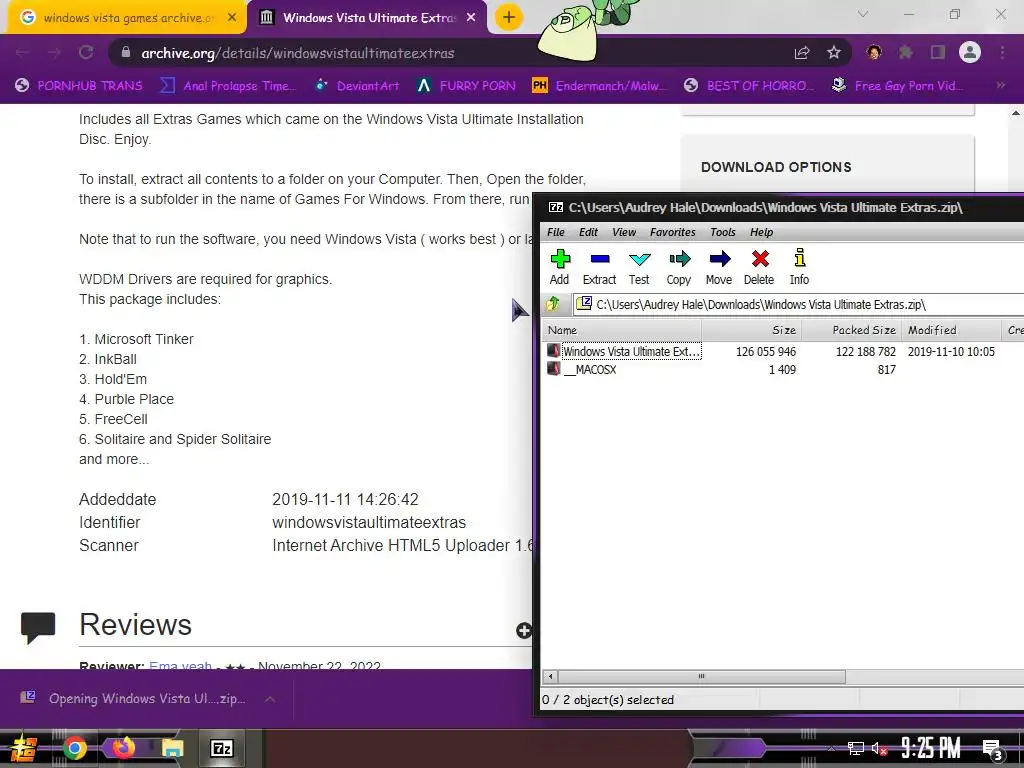Screen dimensions: 1024x768
Task: Open the BEST OF HORRO... bookmark
Action: click(x=749, y=85)
